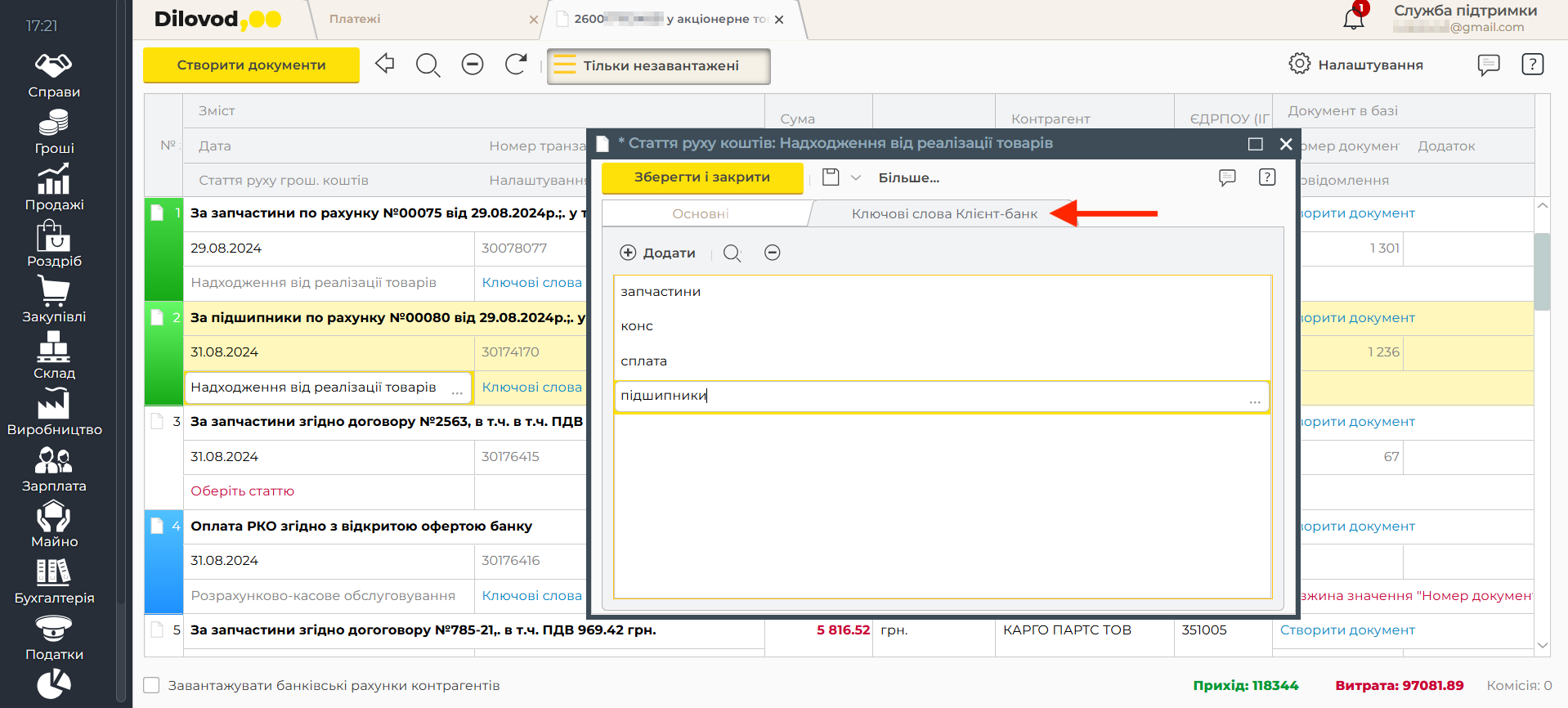Toggle the Тільки незавантажені filter
The image size is (1568, 708).
point(658,66)
